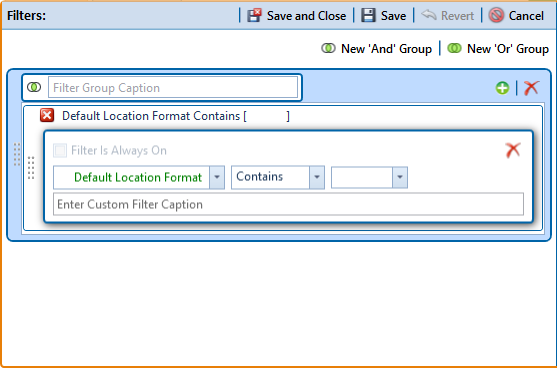Add a filter with green plus icon
This screenshot has height=368, width=557.
502,88
